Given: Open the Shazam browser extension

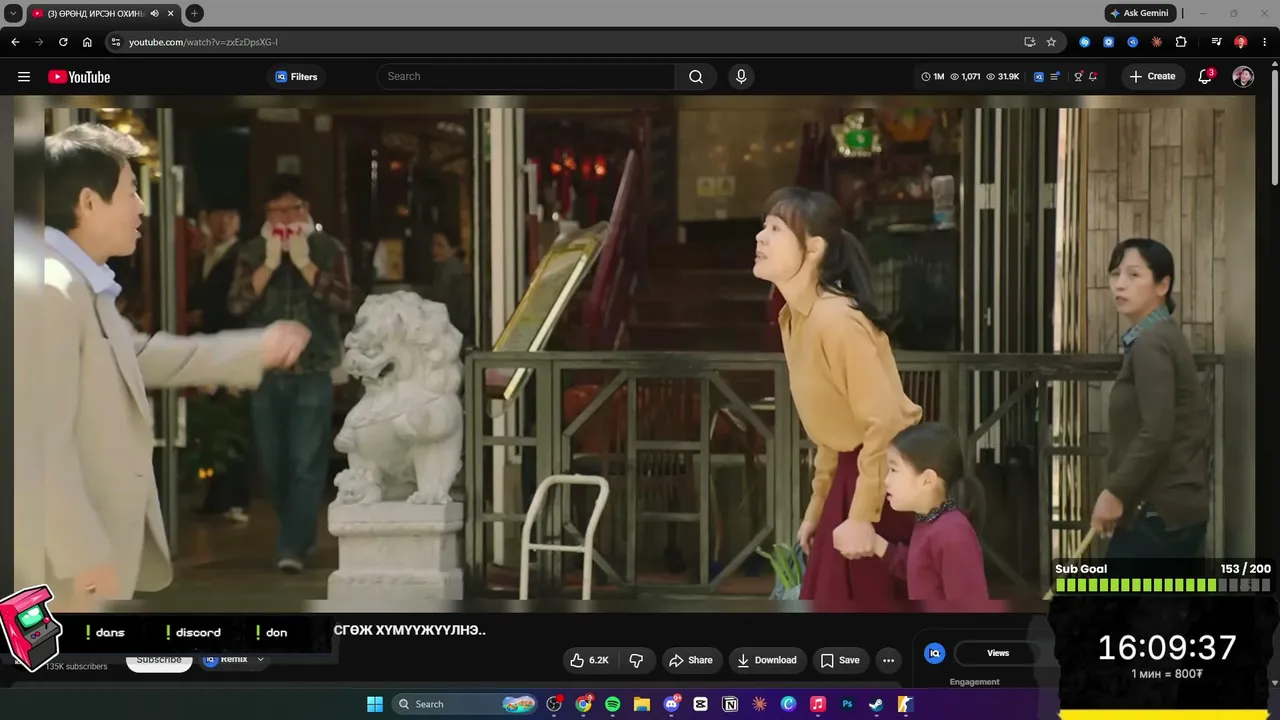Looking at the screenshot, I should coord(1085,42).
